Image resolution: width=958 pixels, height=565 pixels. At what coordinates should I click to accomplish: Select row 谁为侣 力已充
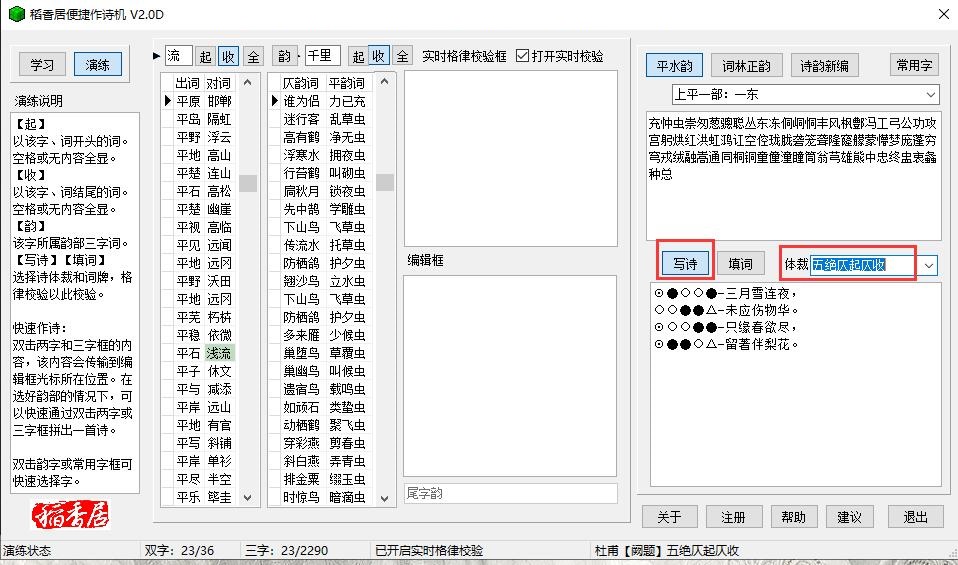point(324,101)
